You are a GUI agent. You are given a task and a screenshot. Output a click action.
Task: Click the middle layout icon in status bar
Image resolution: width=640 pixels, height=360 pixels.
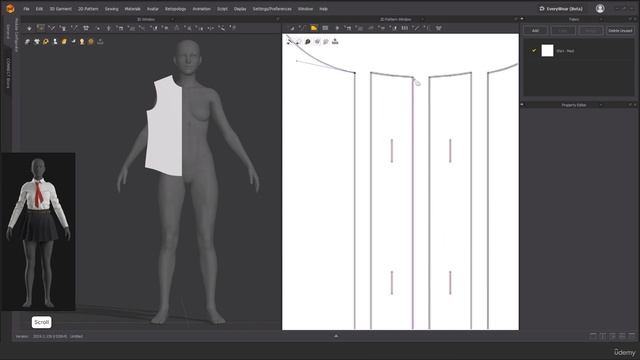[x=613, y=336]
